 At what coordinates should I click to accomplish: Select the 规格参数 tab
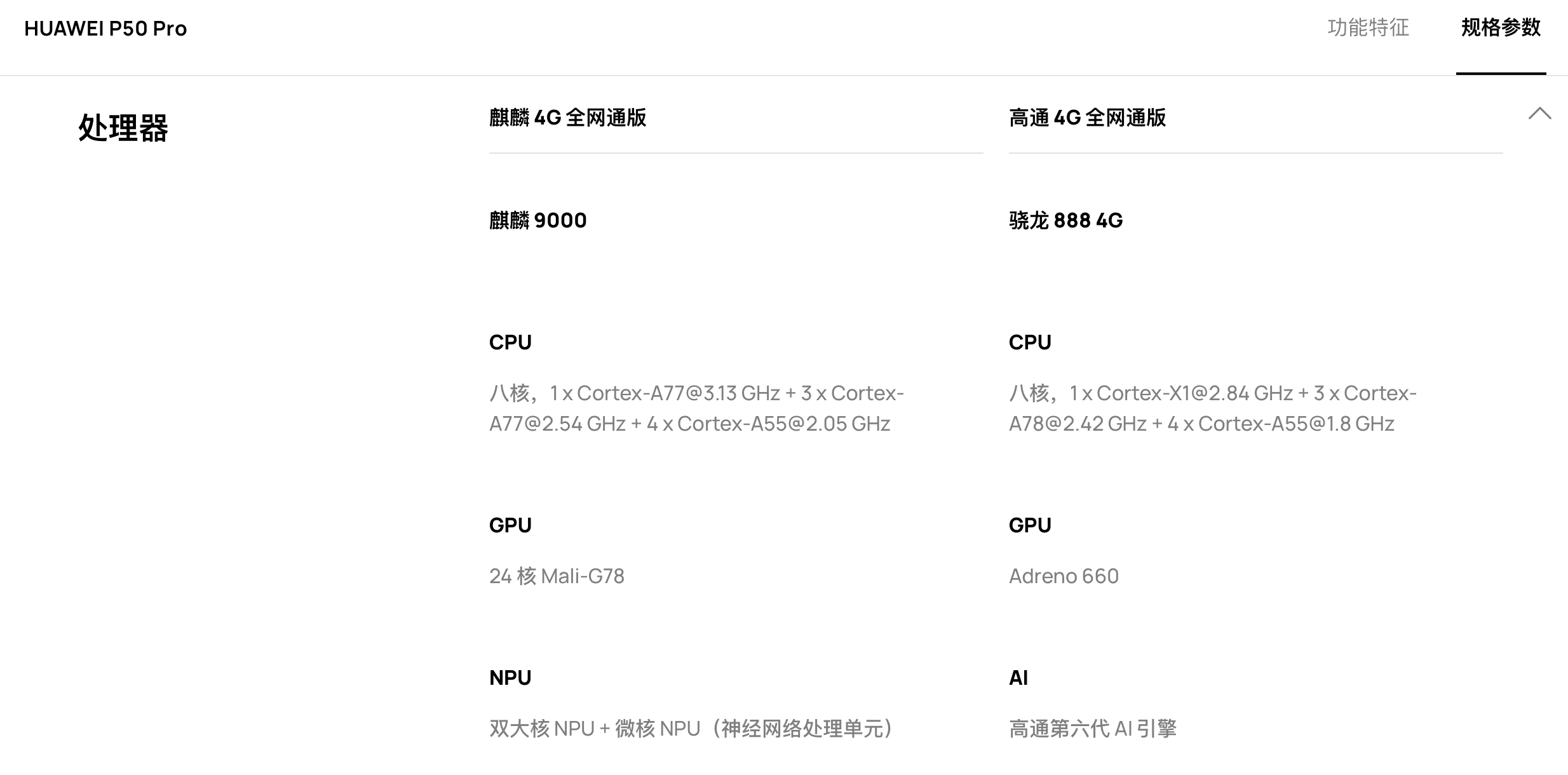coord(1501,28)
